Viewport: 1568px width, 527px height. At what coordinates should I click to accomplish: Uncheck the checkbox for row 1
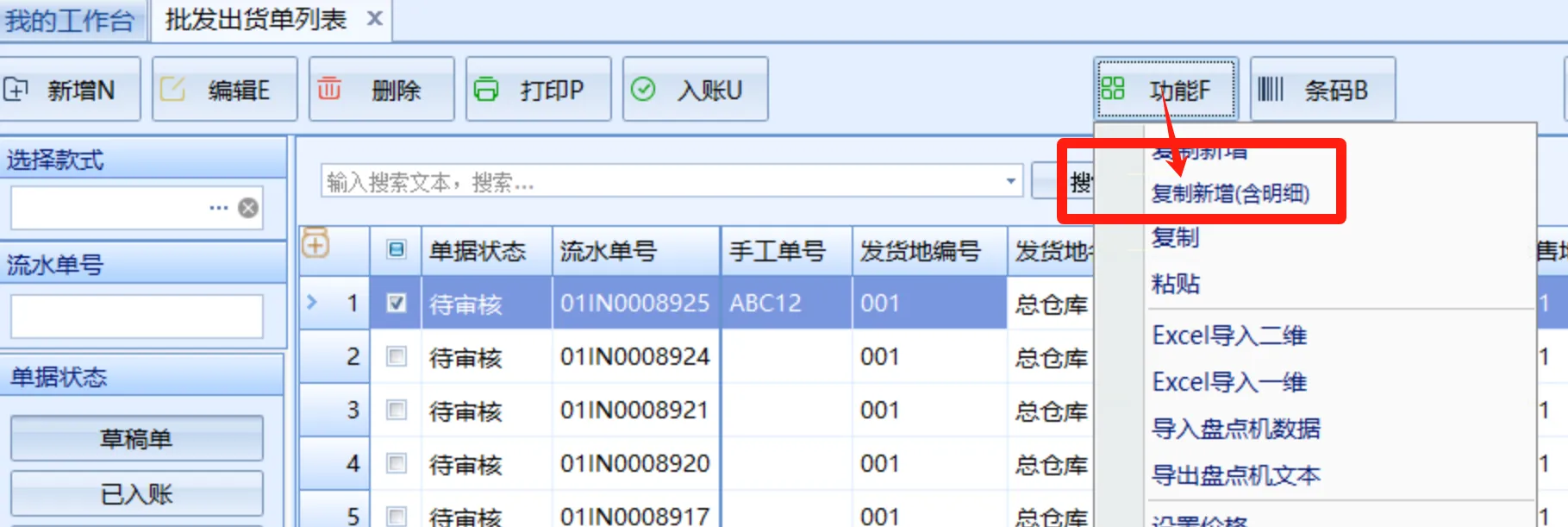[397, 303]
